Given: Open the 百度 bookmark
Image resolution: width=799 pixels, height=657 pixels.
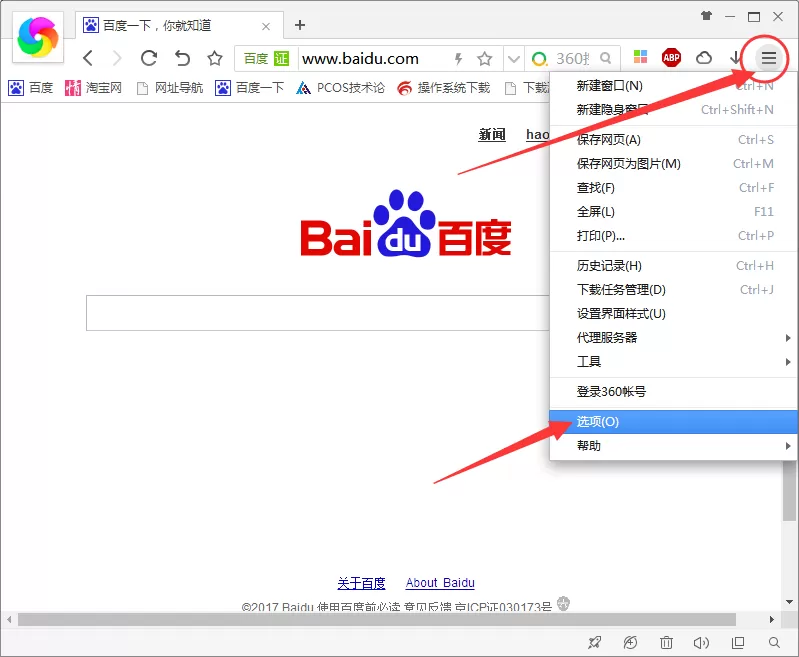Looking at the screenshot, I should pos(31,88).
